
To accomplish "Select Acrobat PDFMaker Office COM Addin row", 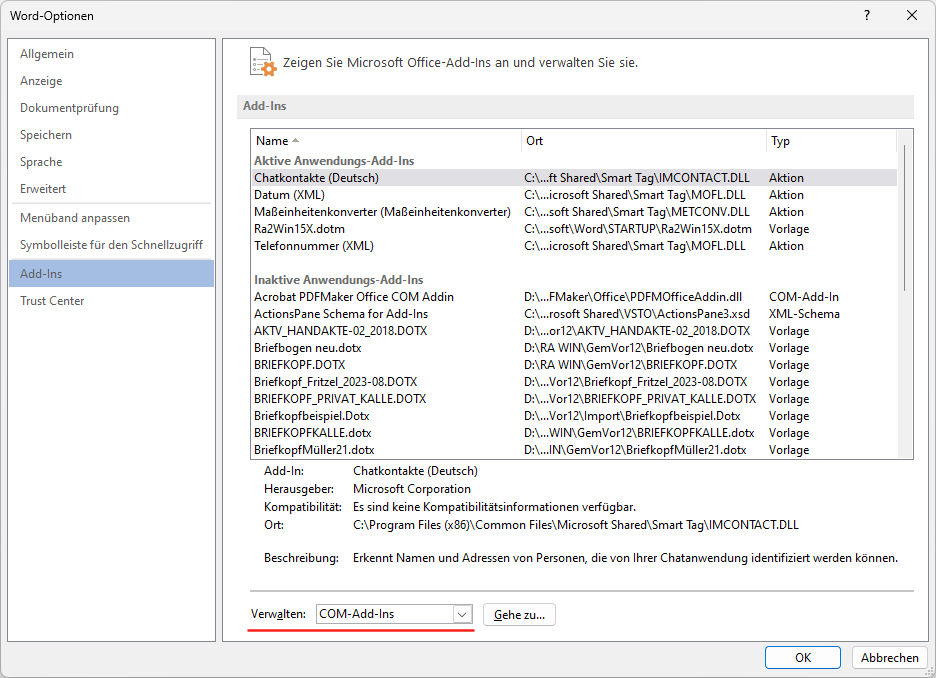I will pyautogui.click(x=354, y=297).
